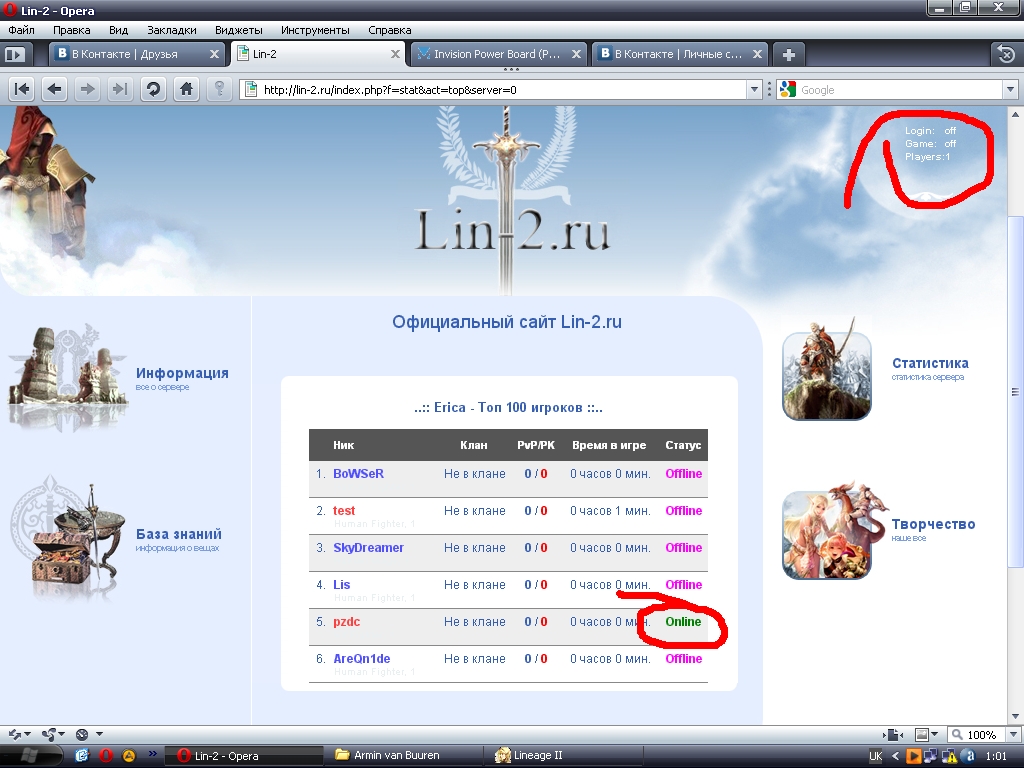The height and width of the screenshot is (768, 1024).
Task: Click the page vertical scrollbar thumb
Action: 1016,392
